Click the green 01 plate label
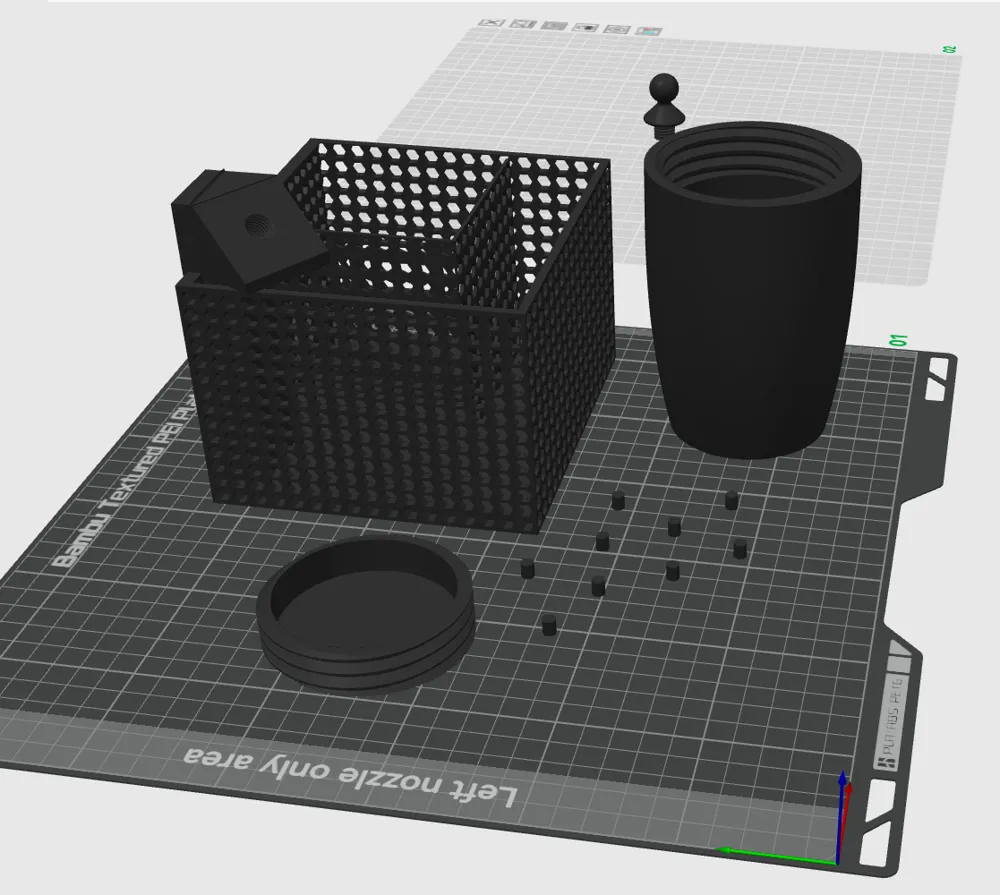Image resolution: width=1000 pixels, height=895 pixels. coord(899,340)
